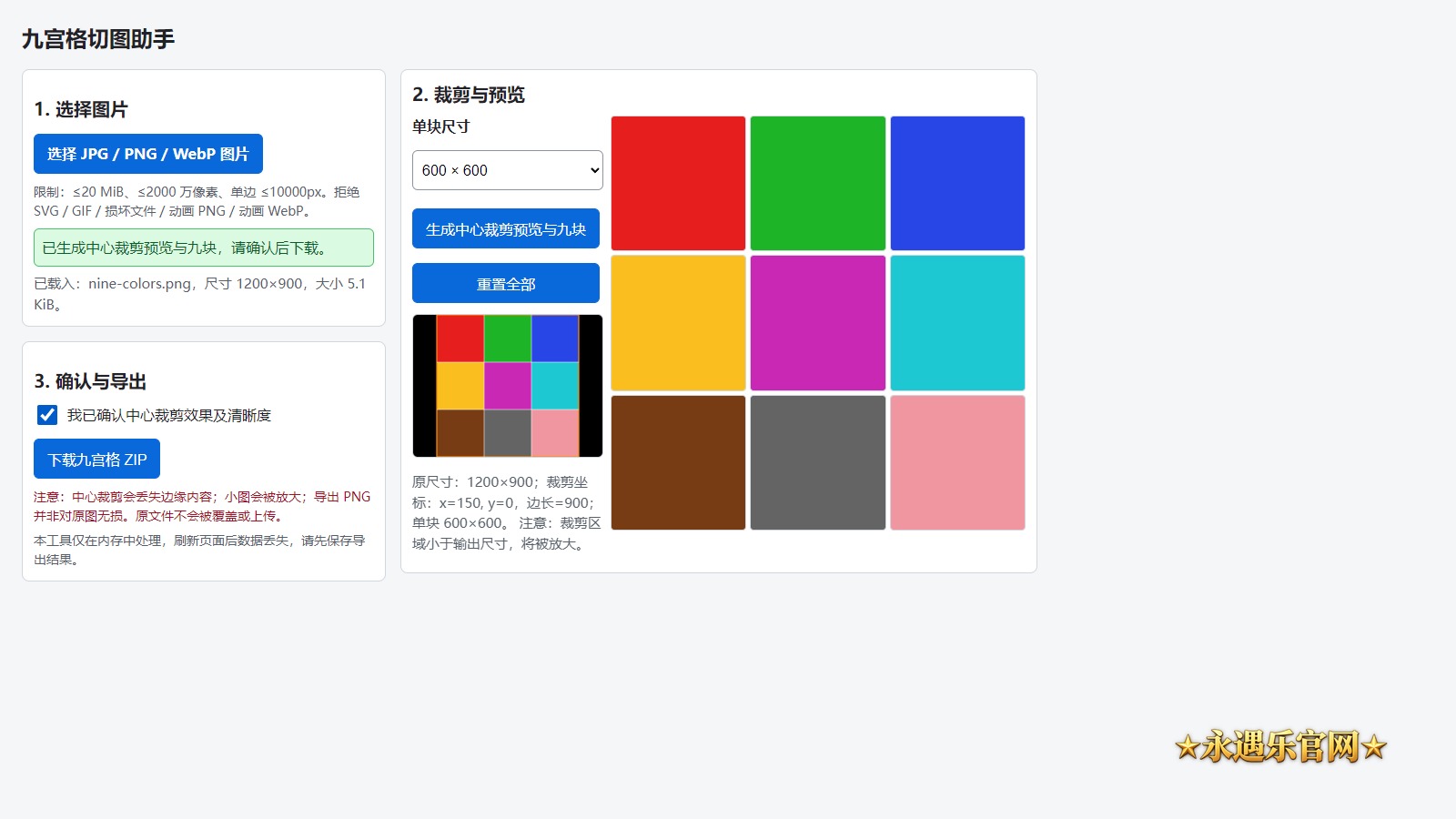
Task: Select the brown tile in the grid
Action: pos(678,462)
